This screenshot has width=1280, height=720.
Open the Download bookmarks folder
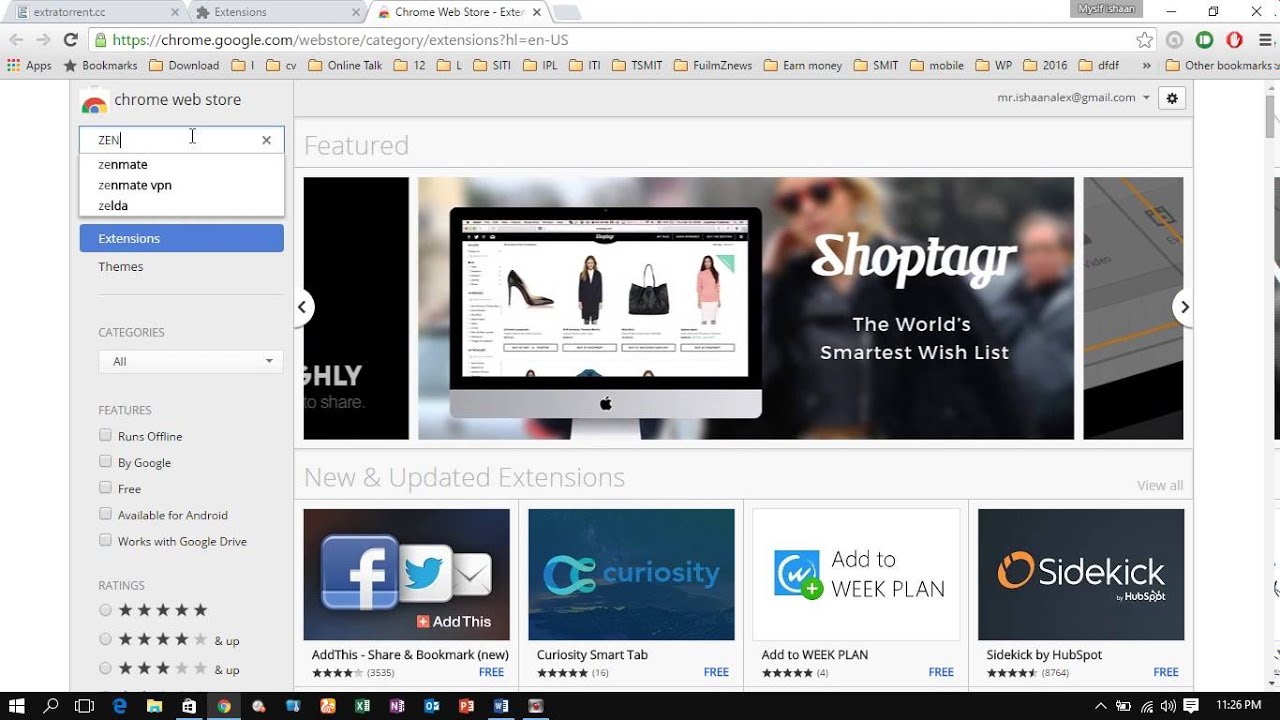[184, 65]
